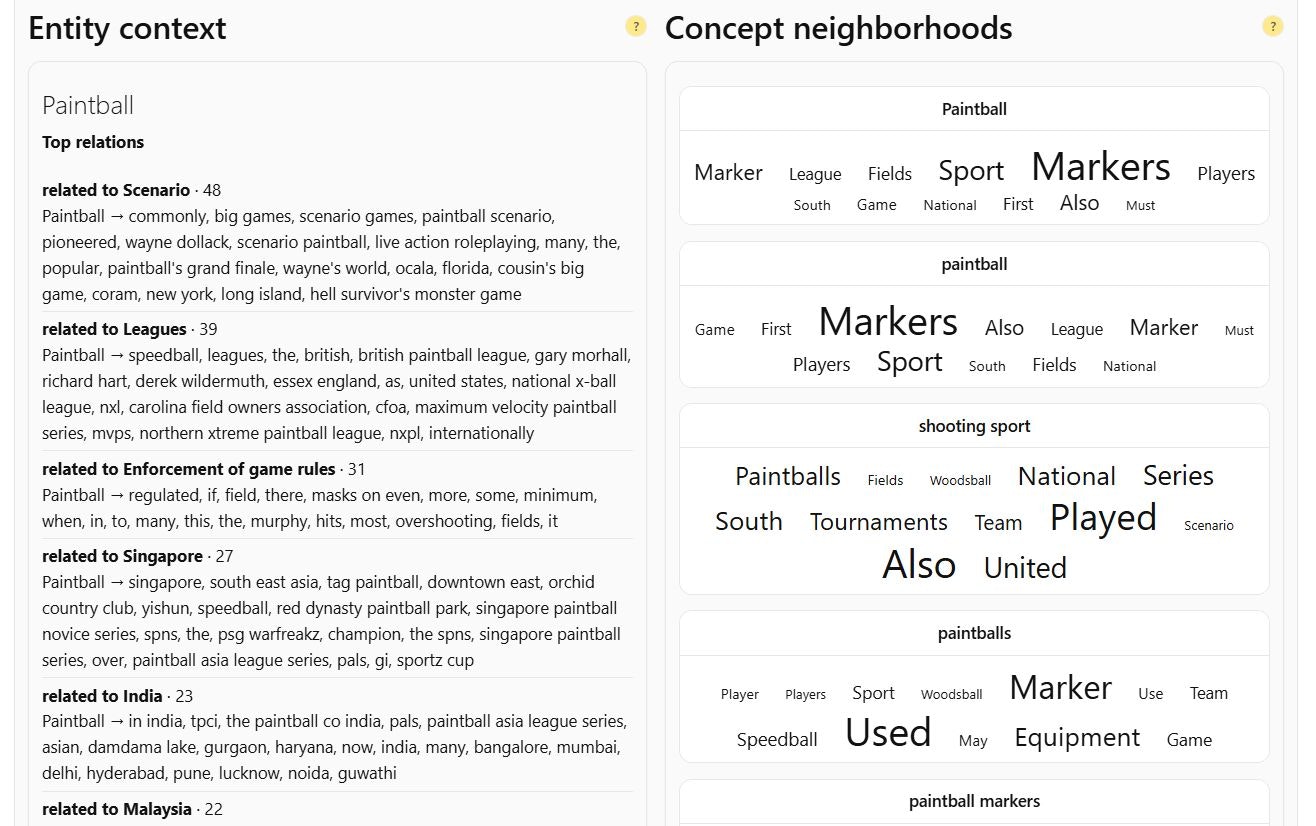Click 'related to Enforcement of game rules'
Screen dimensions: 1316x826
pos(189,469)
